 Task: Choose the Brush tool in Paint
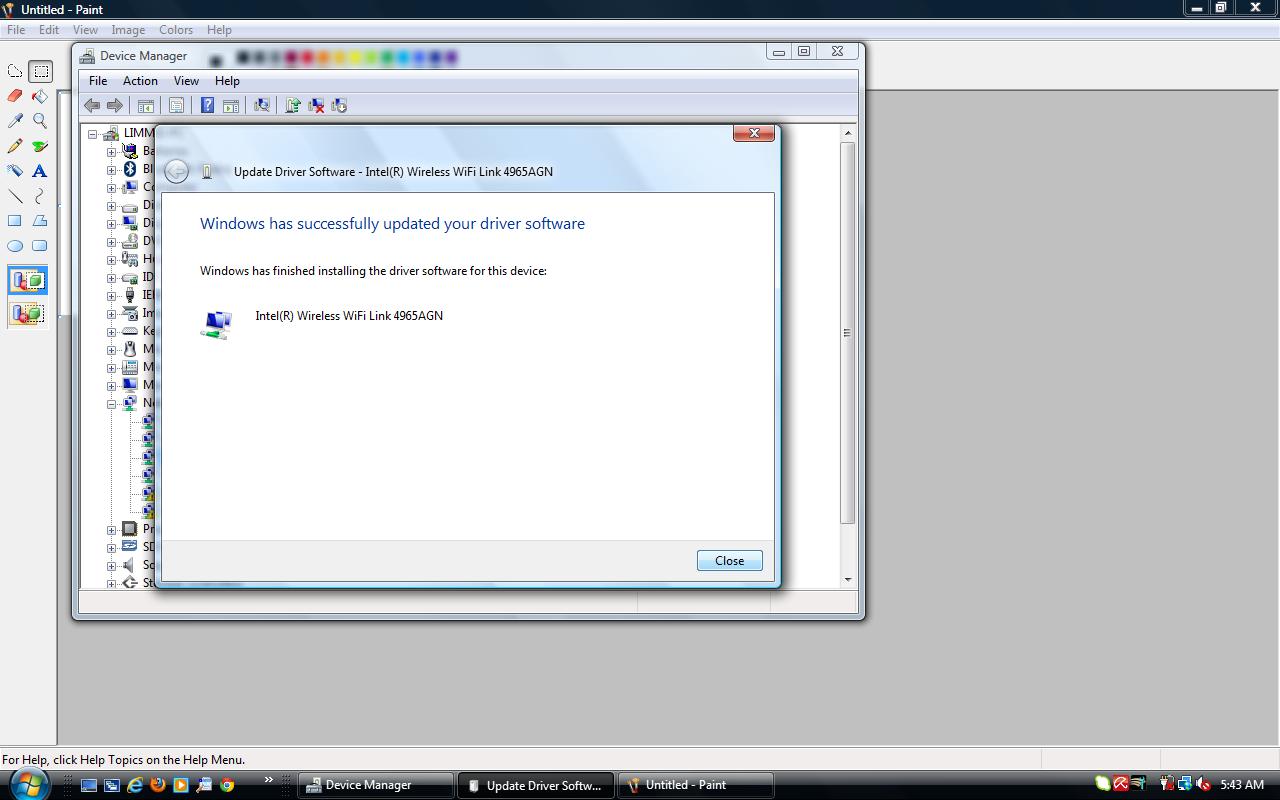(40, 146)
